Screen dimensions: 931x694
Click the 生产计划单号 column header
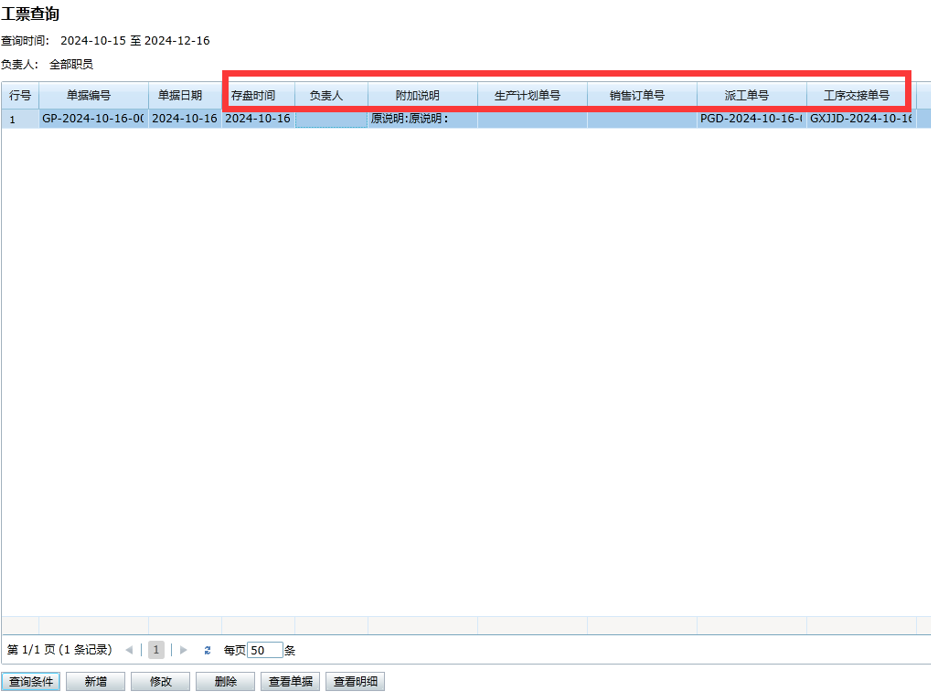coord(527,96)
